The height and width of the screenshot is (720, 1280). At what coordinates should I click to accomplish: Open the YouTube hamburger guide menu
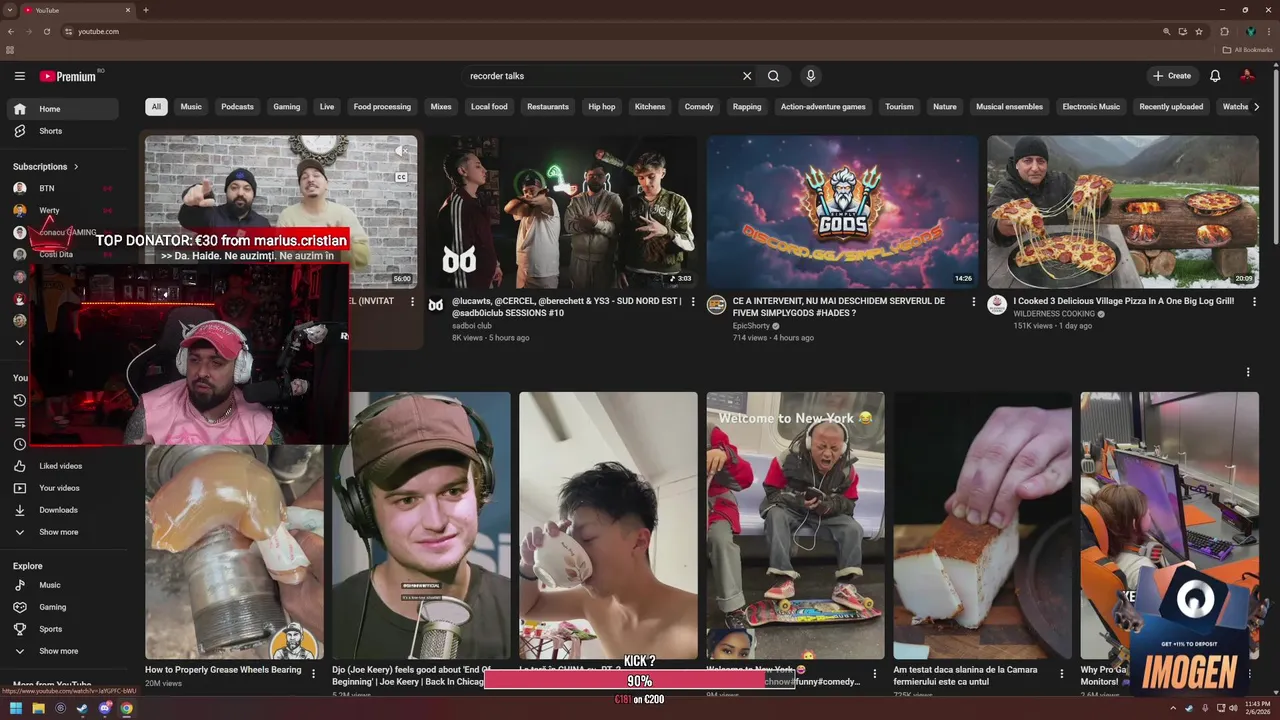point(19,76)
